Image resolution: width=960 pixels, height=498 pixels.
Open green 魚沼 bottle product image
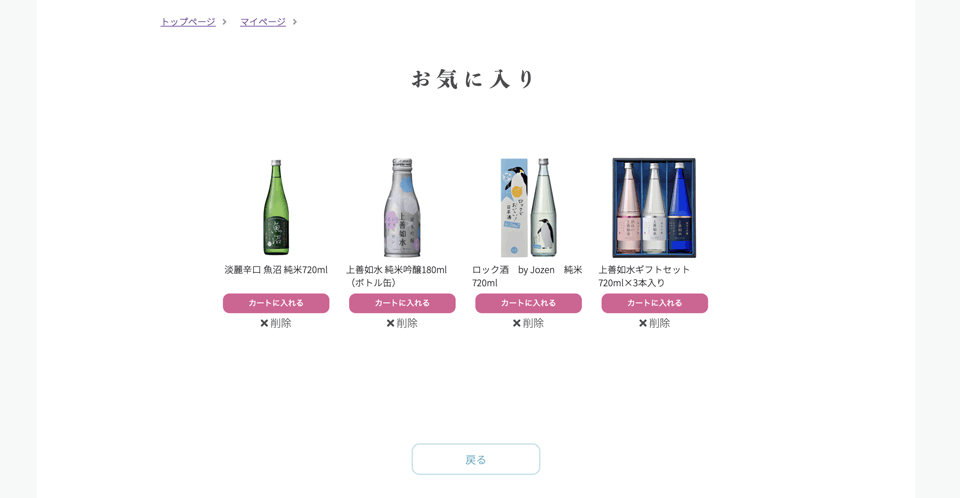click(276, 208)
